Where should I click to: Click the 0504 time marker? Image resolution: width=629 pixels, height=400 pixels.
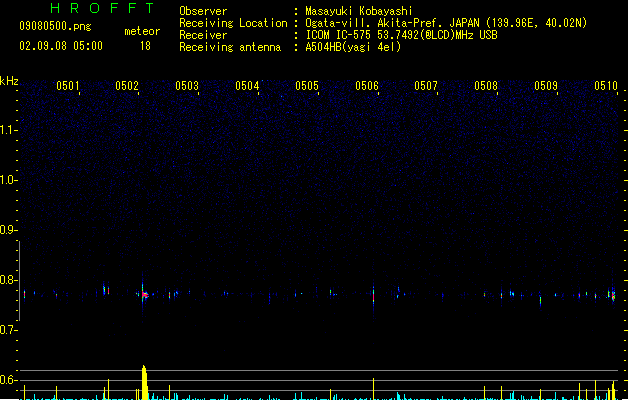click(247, 86)
